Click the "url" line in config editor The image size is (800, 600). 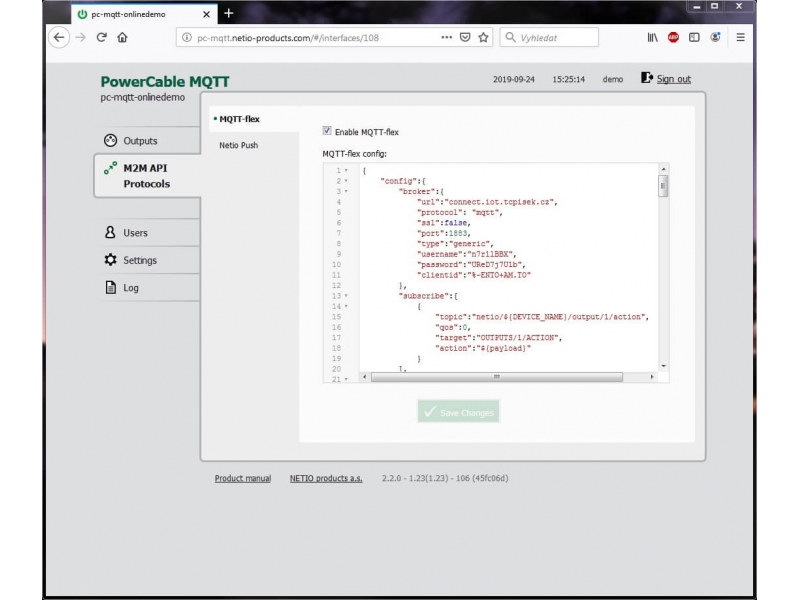(x=487, y=202)
